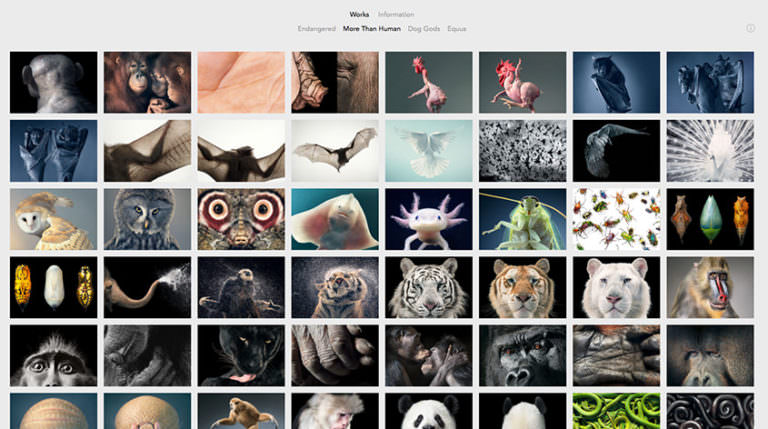Open the colorful beetles on white photo
This screenshot has width=768, height=429.
616,219
